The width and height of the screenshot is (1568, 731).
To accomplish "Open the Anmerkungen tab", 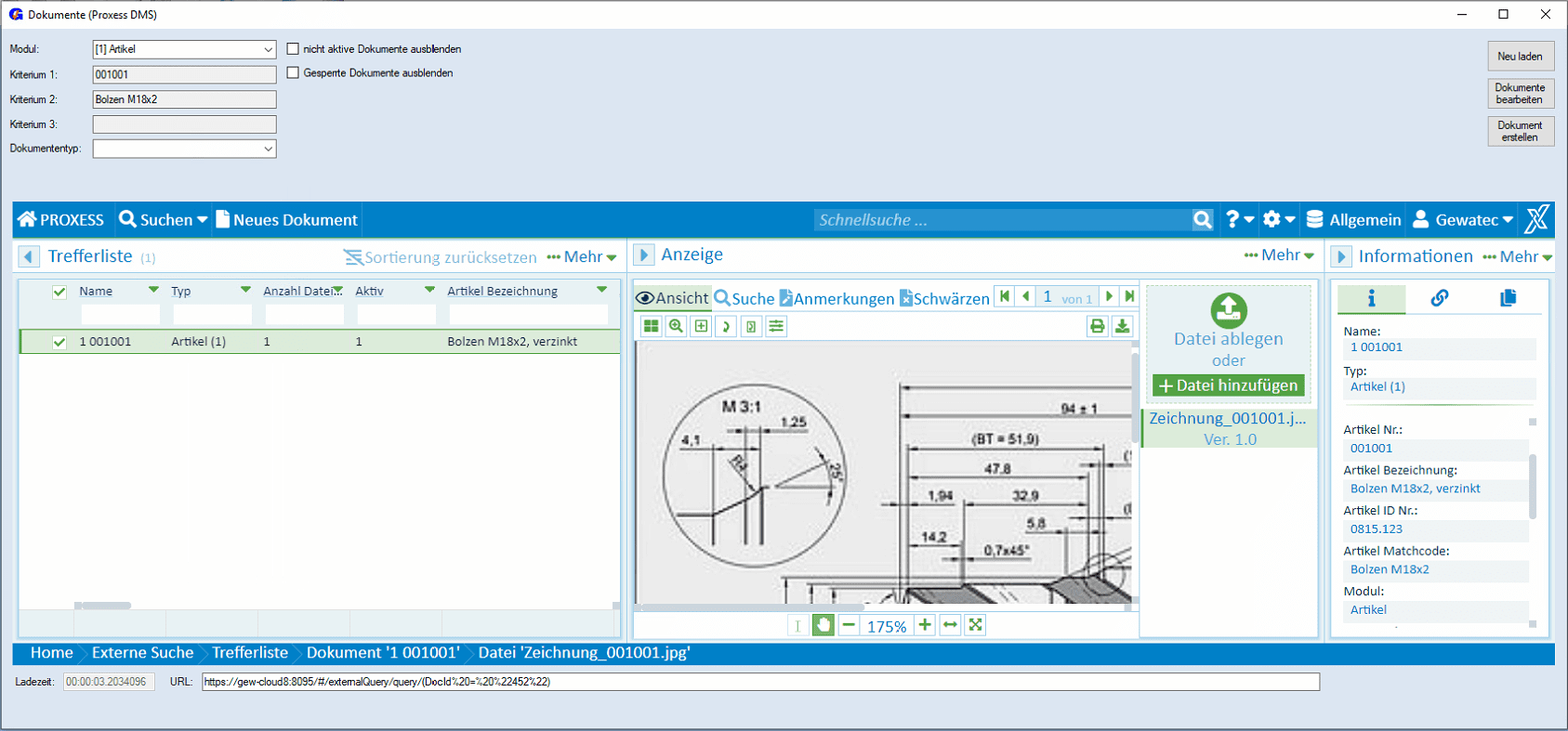I will coord(837,298).
